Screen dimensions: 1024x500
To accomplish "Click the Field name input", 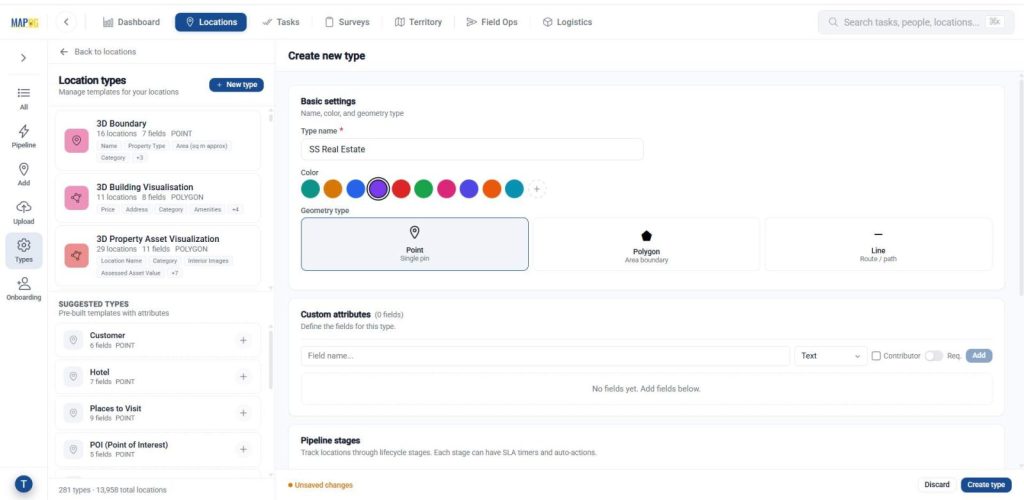I will pos(545,356).
